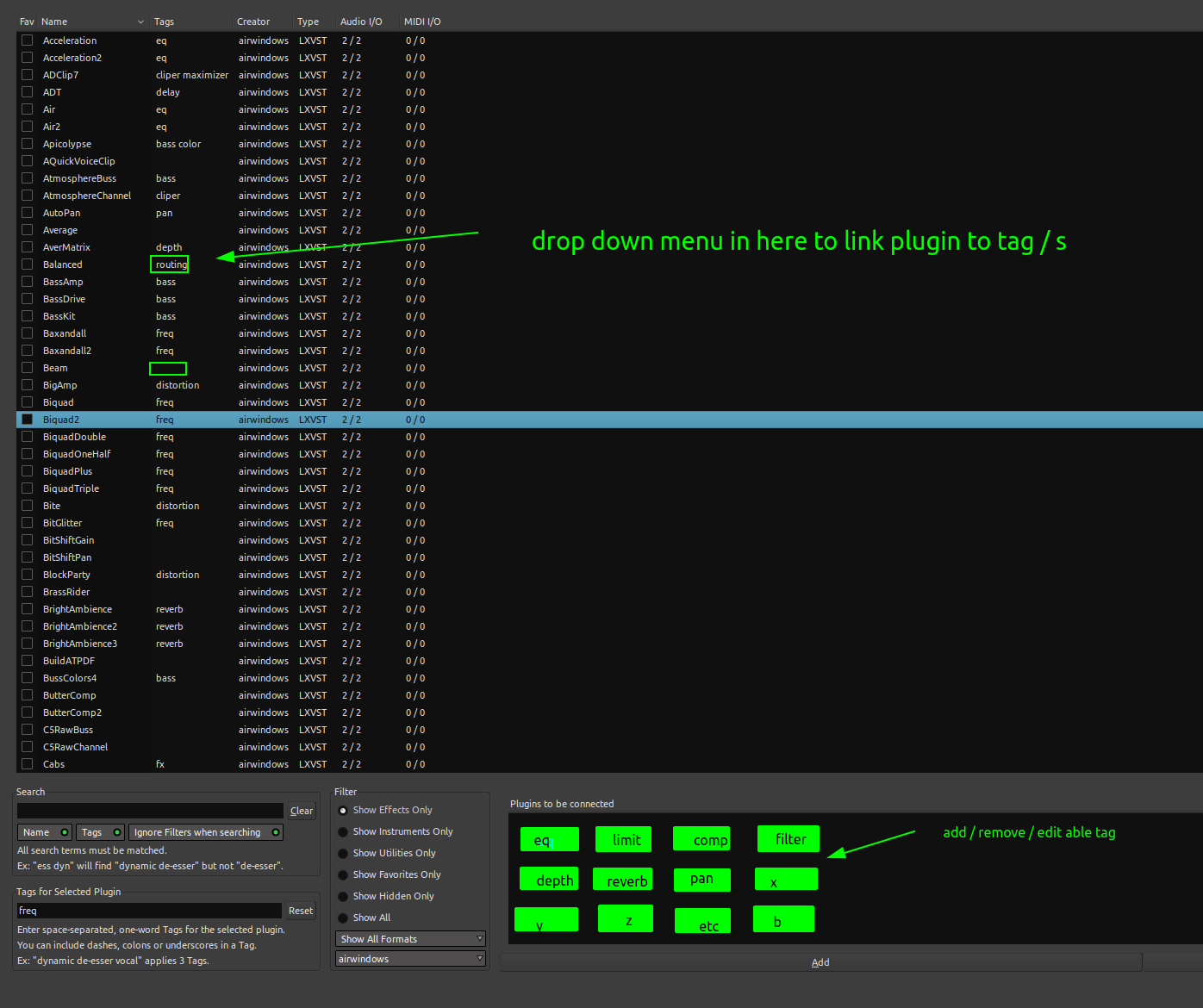1203x1008 pixels.
Task: Click Name column sort arrow
Action: point(140,22)
